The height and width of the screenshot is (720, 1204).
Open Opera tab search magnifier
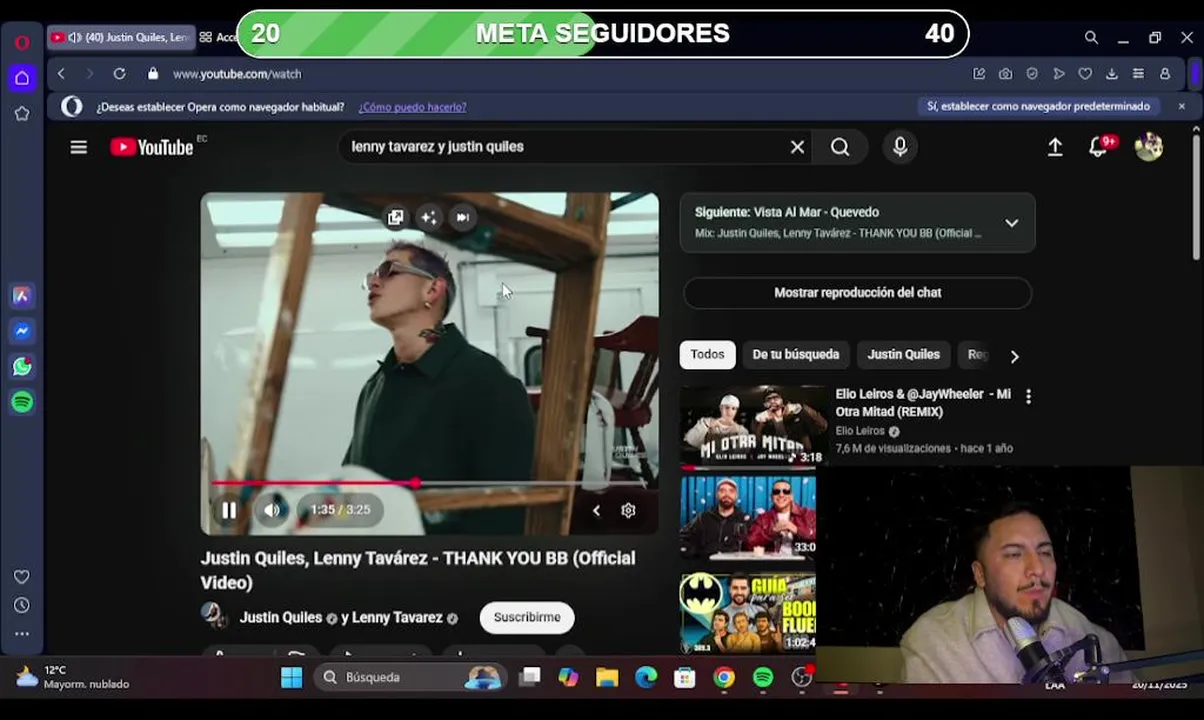1091,38
